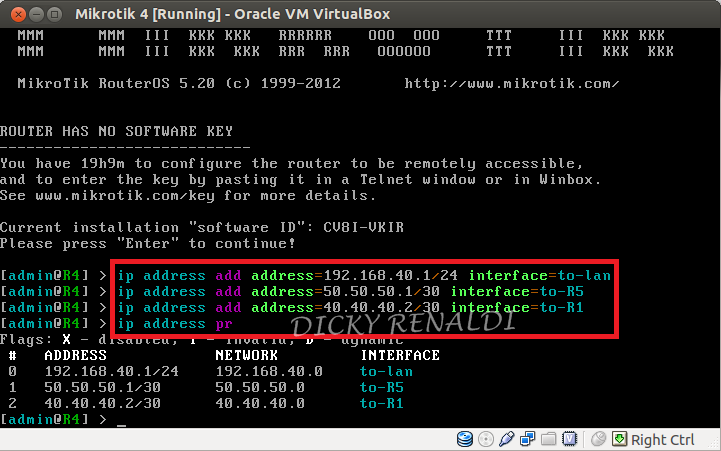Screen dimensions: 721x451
Task: Click the command adding 192.168.40.1/24 to to-lan
Action: point(364,276)
